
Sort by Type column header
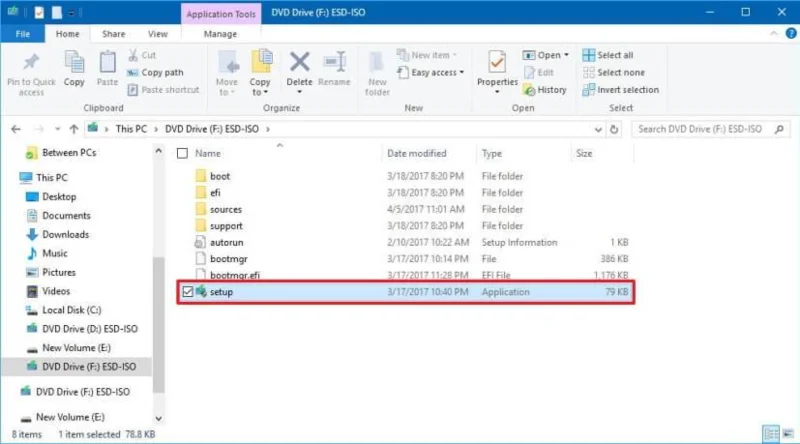point(492,153)
